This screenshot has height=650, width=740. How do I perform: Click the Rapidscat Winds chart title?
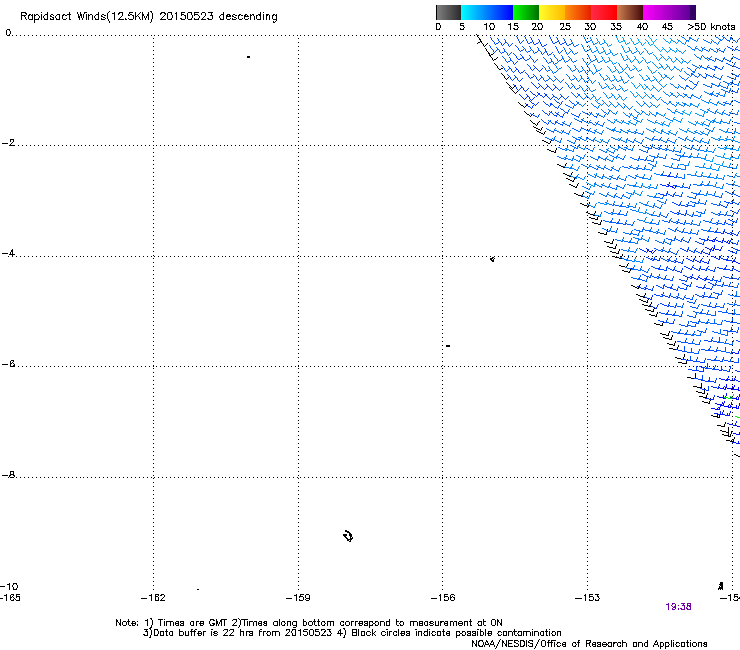149,17
